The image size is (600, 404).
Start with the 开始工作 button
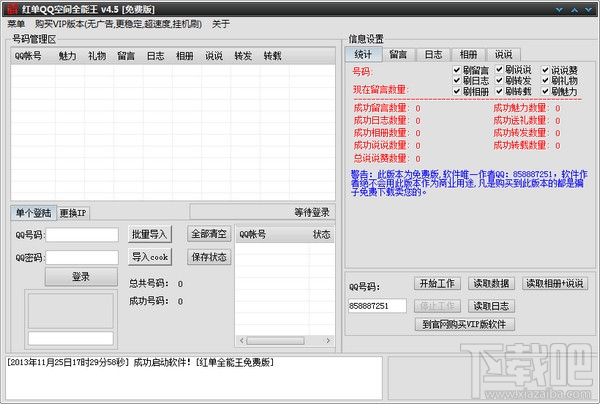(x=437, y=283)
